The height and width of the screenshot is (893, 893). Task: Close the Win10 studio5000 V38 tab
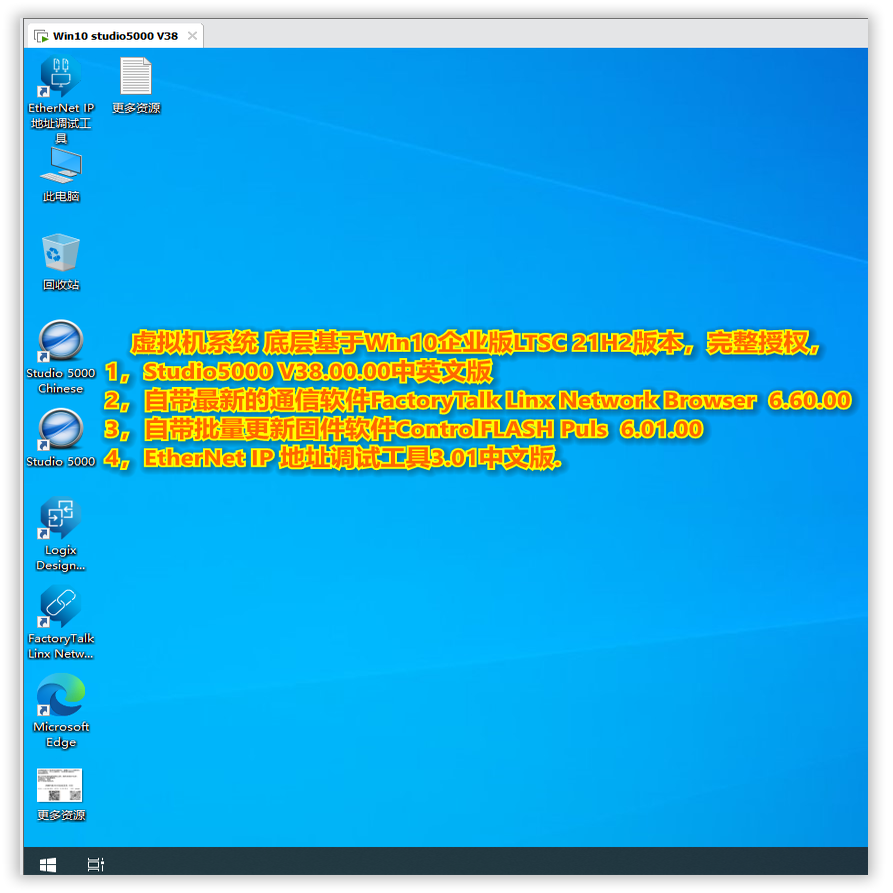tap(191, 34)
